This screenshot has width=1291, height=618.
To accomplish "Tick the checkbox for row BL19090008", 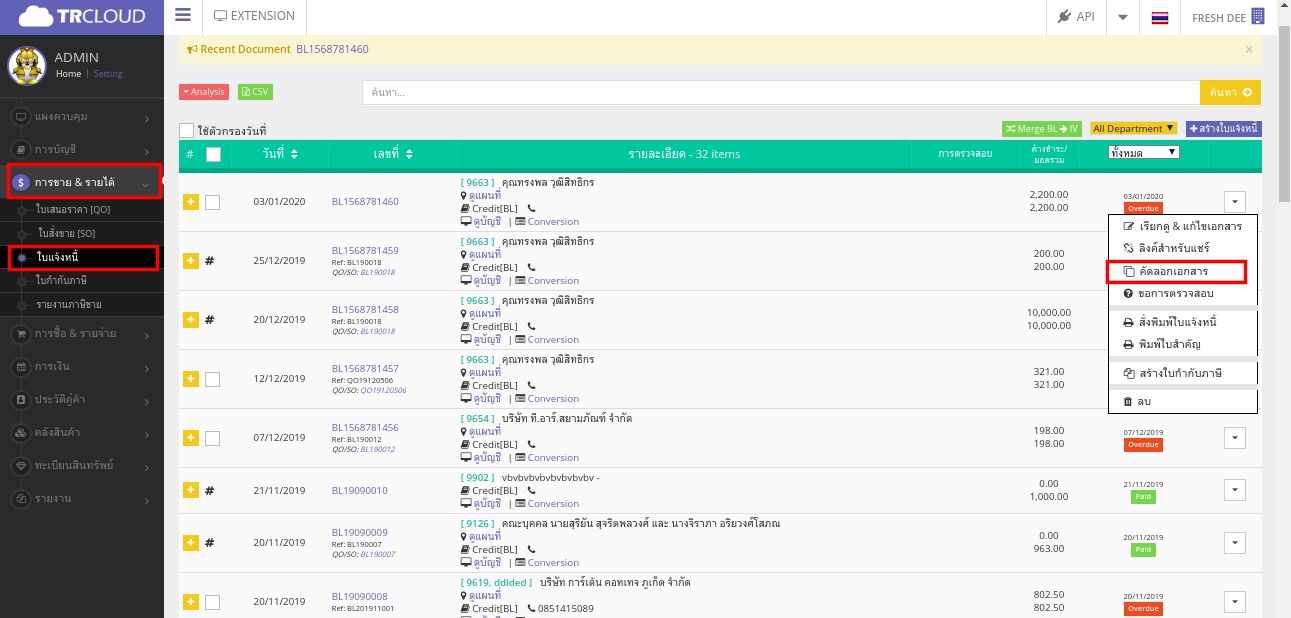I will coord(212,602).
